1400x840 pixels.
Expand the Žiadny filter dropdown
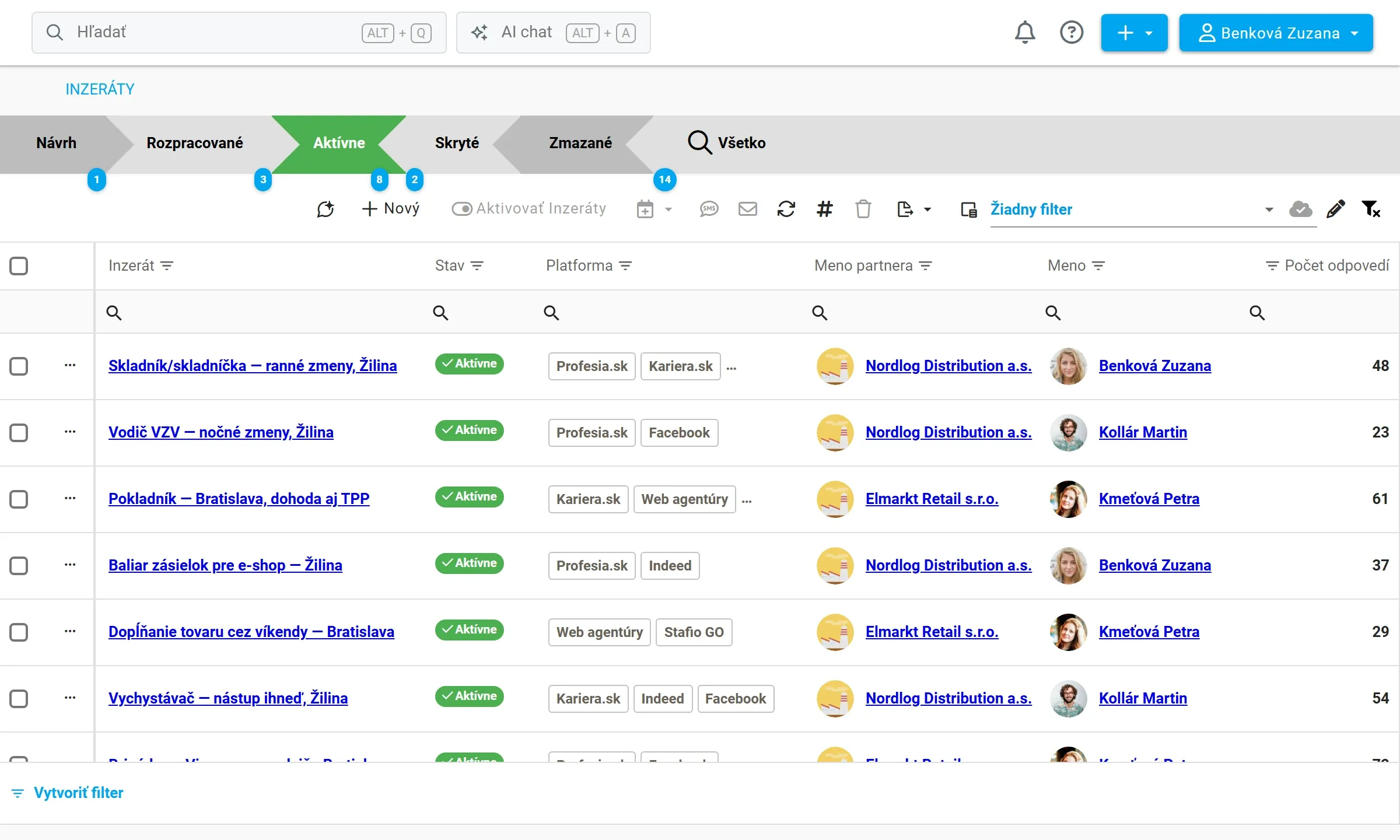(x=1269, y=209)
